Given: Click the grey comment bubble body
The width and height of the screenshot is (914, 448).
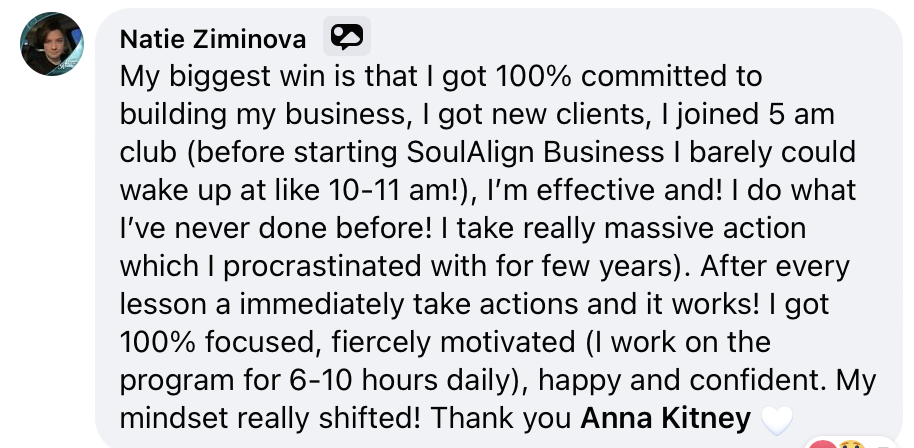Looking at the screenshot, I should pyautogui.click(x=499, y=228).
